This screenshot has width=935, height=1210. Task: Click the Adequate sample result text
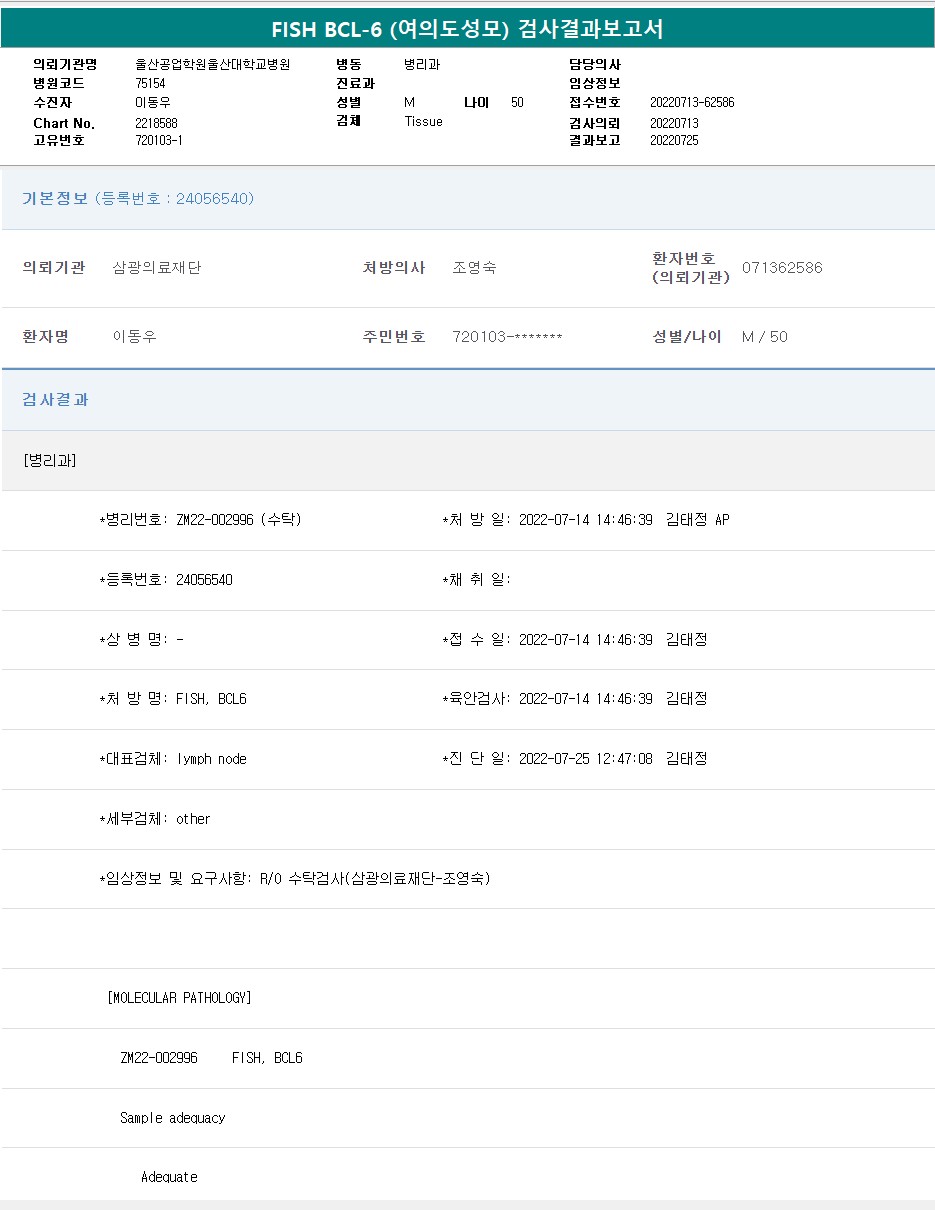(x=169, y=1177)
